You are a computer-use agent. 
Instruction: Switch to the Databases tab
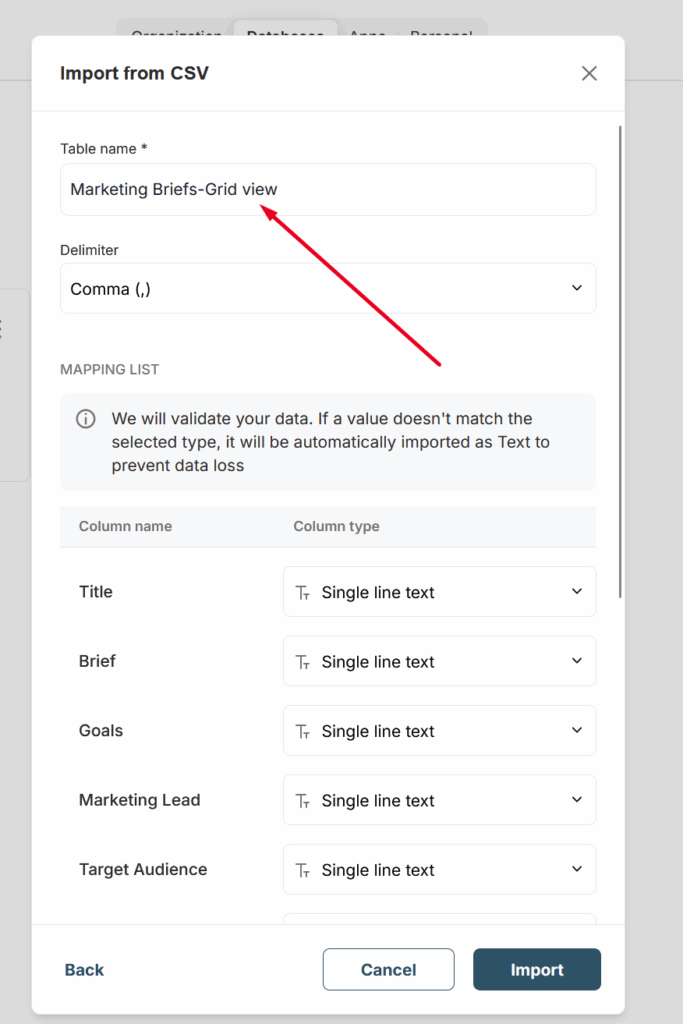point(285,32)
